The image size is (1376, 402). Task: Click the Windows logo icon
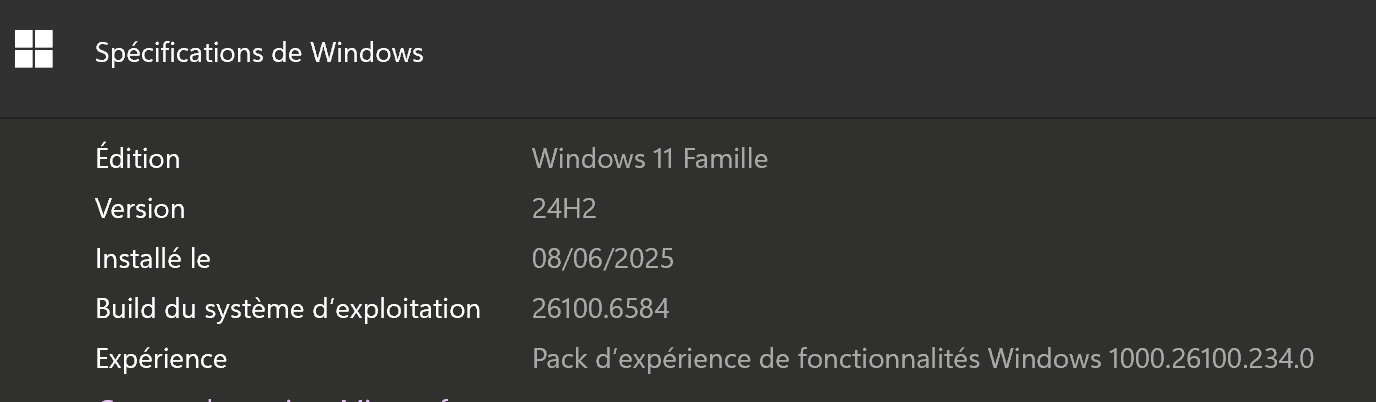pos(34,48)
